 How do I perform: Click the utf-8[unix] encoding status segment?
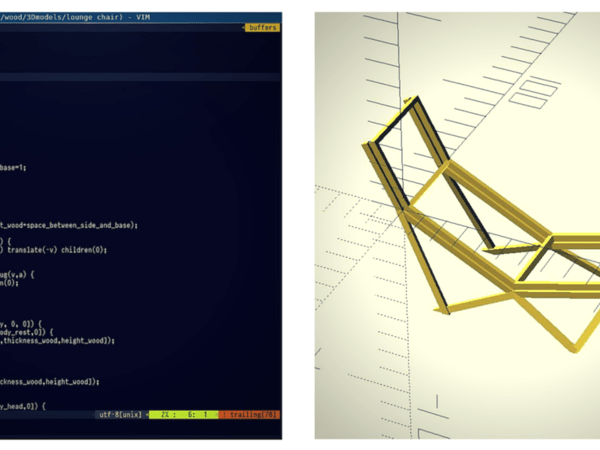point(121,414)
